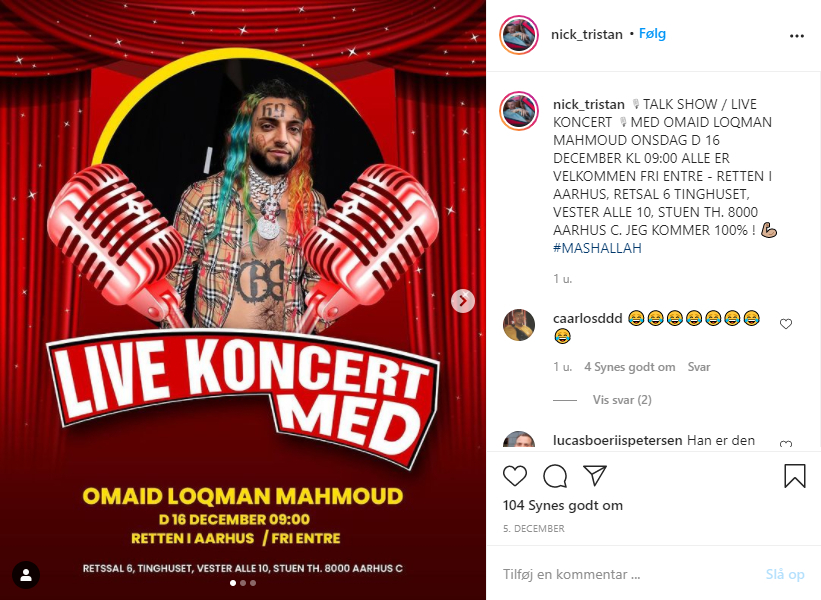Like caarlosddd's comment heart
The image size is (821, 600).
785,324
